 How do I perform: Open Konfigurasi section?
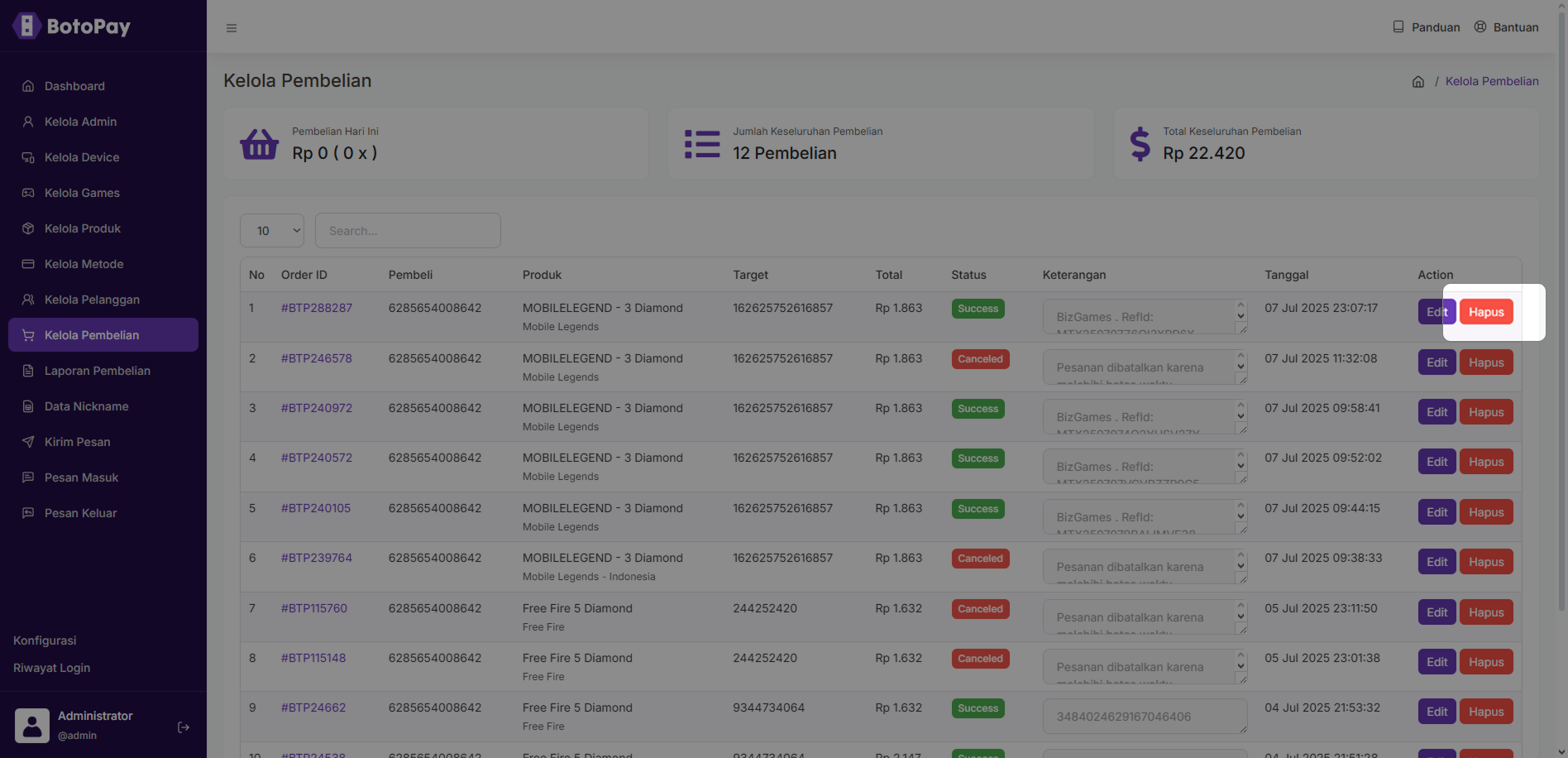tap(45, 640)
